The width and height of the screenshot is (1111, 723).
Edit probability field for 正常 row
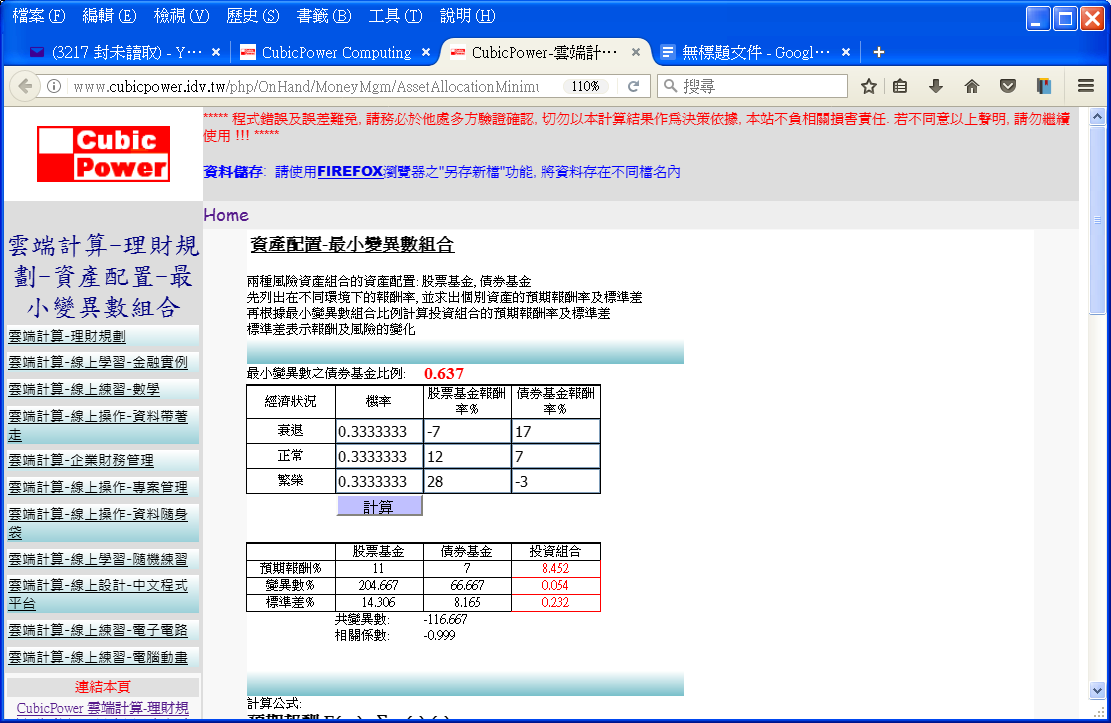point(378,456)
